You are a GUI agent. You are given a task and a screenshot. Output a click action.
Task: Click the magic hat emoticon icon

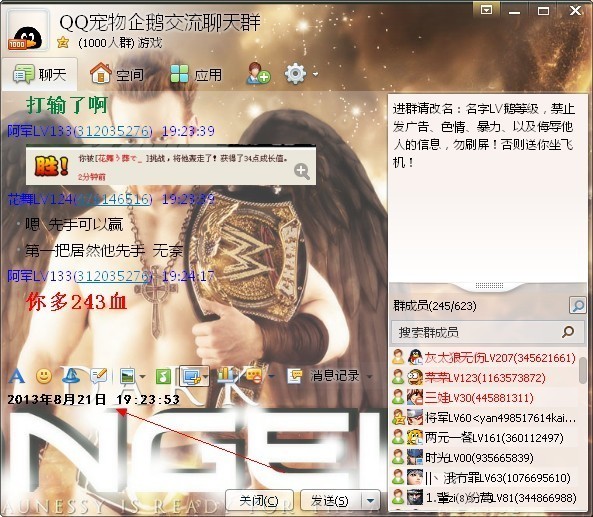point(71,376)
